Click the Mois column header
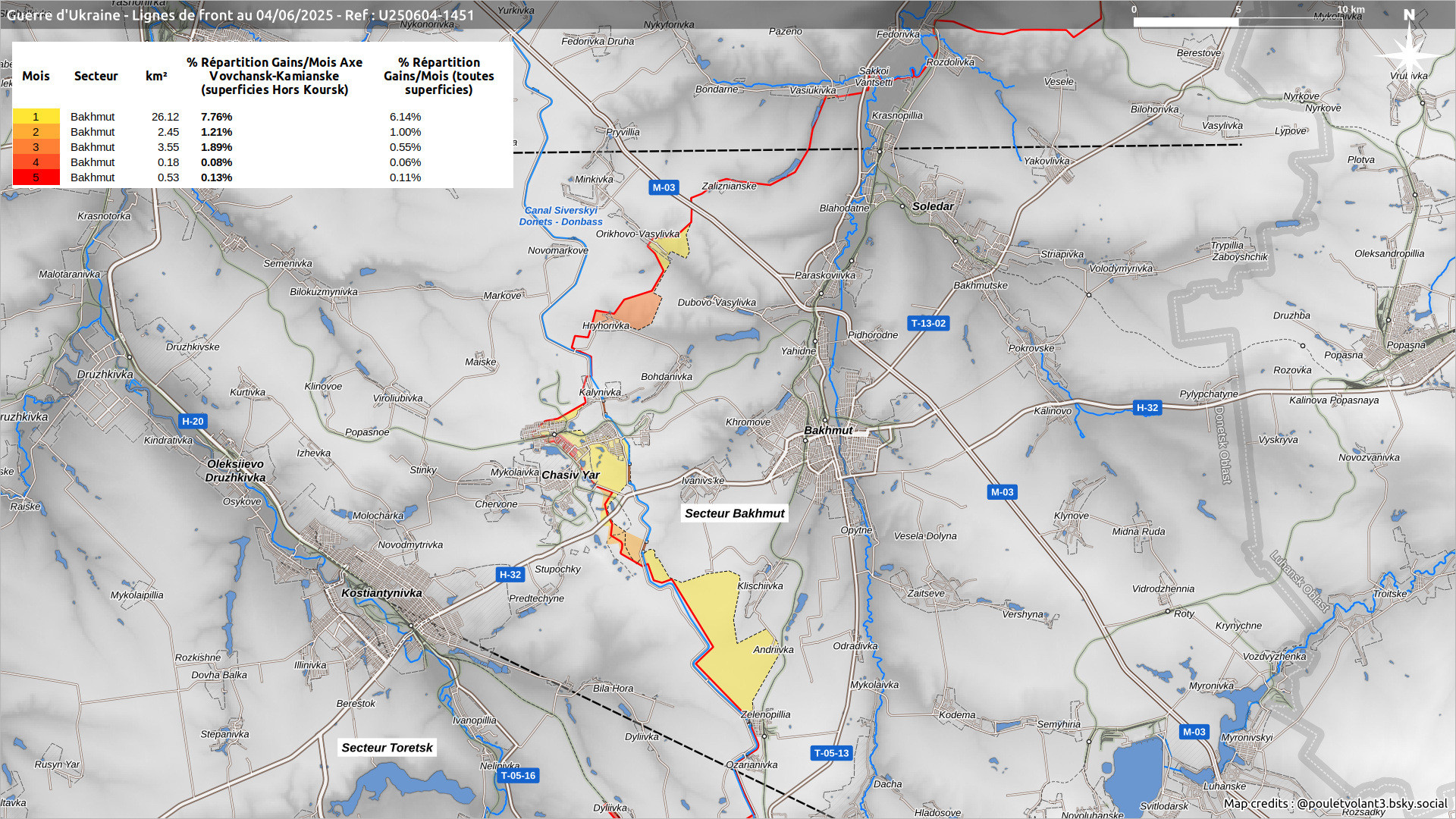 tap(36, 76)
